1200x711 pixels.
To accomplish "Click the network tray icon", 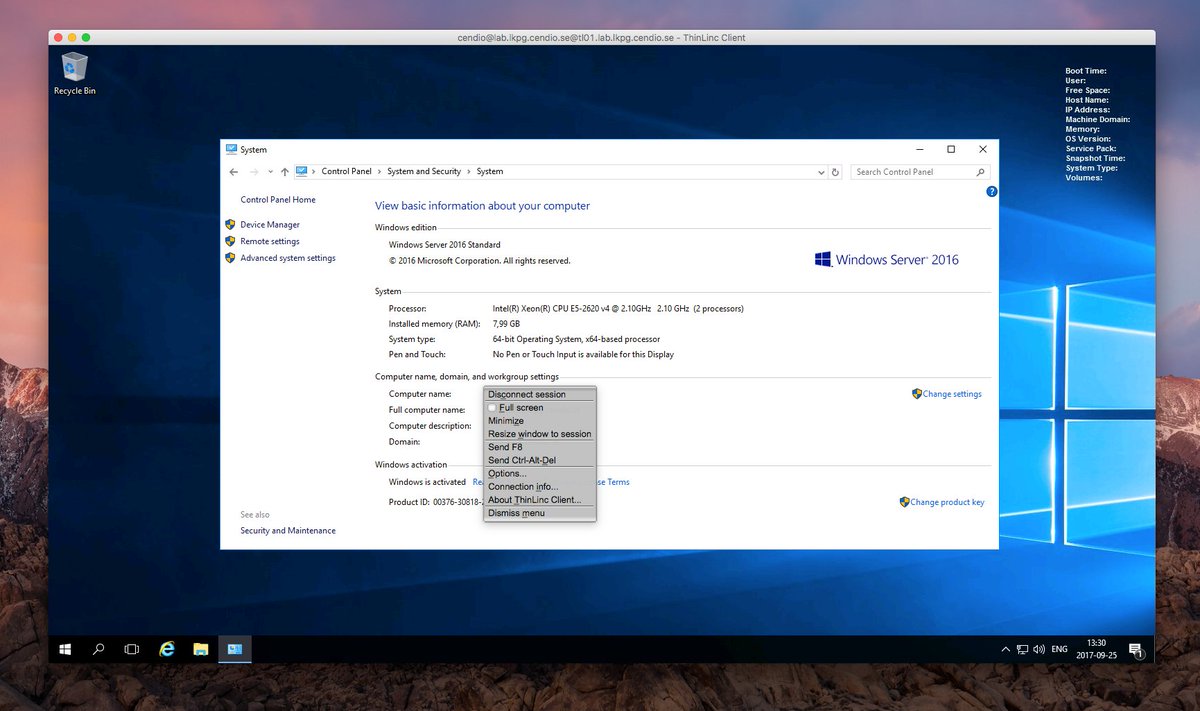I will [x=1022, y=649].
